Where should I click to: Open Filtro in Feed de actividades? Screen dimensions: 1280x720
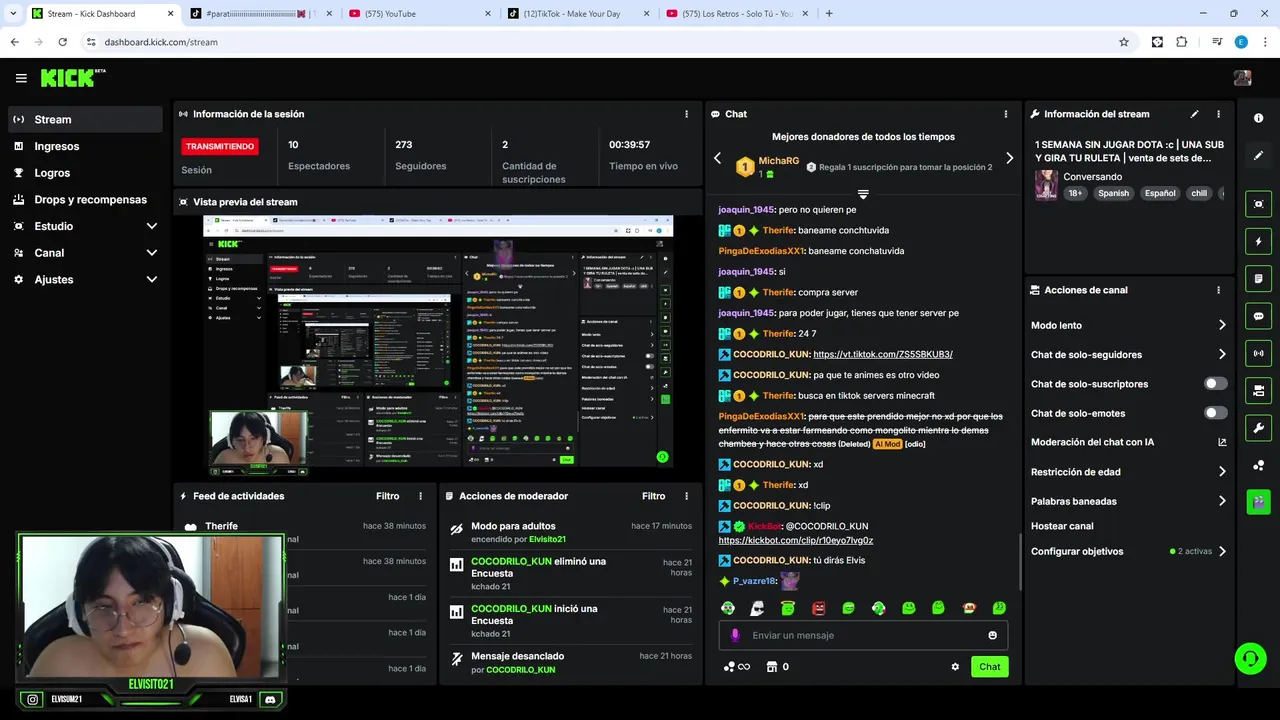coord(388,496)
